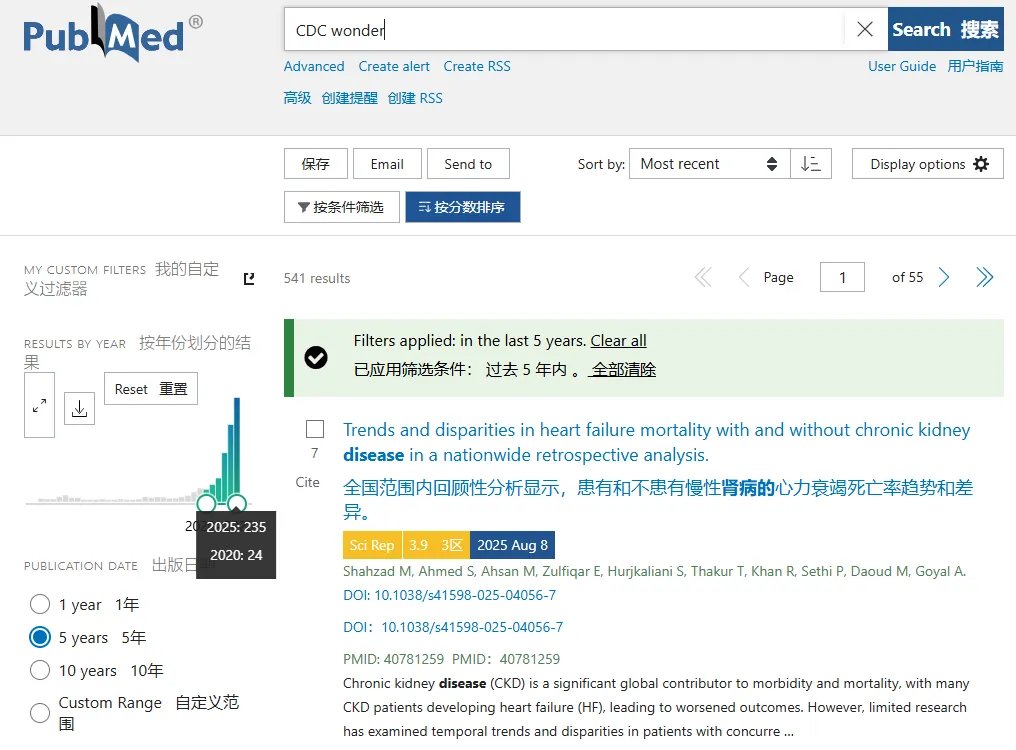
Task: Click the 3.9 impact factor badge
Action: coord(419,545)
